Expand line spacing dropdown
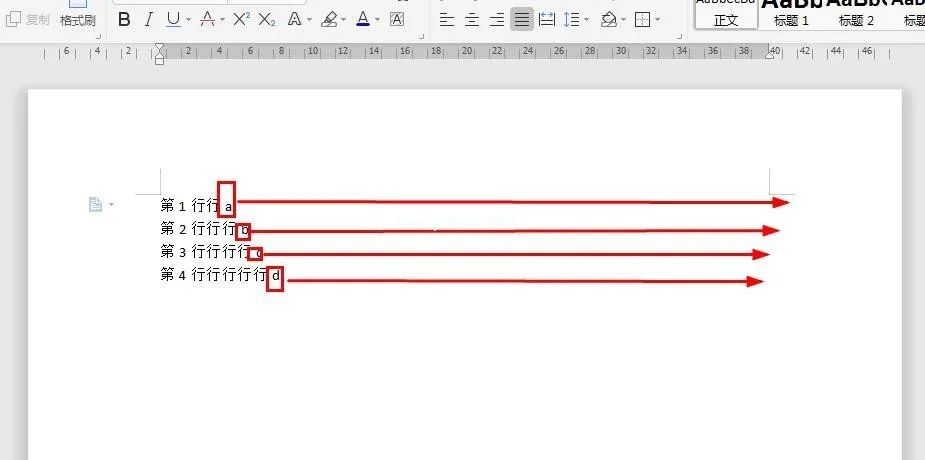925x460 pixels. click(586, 20)
